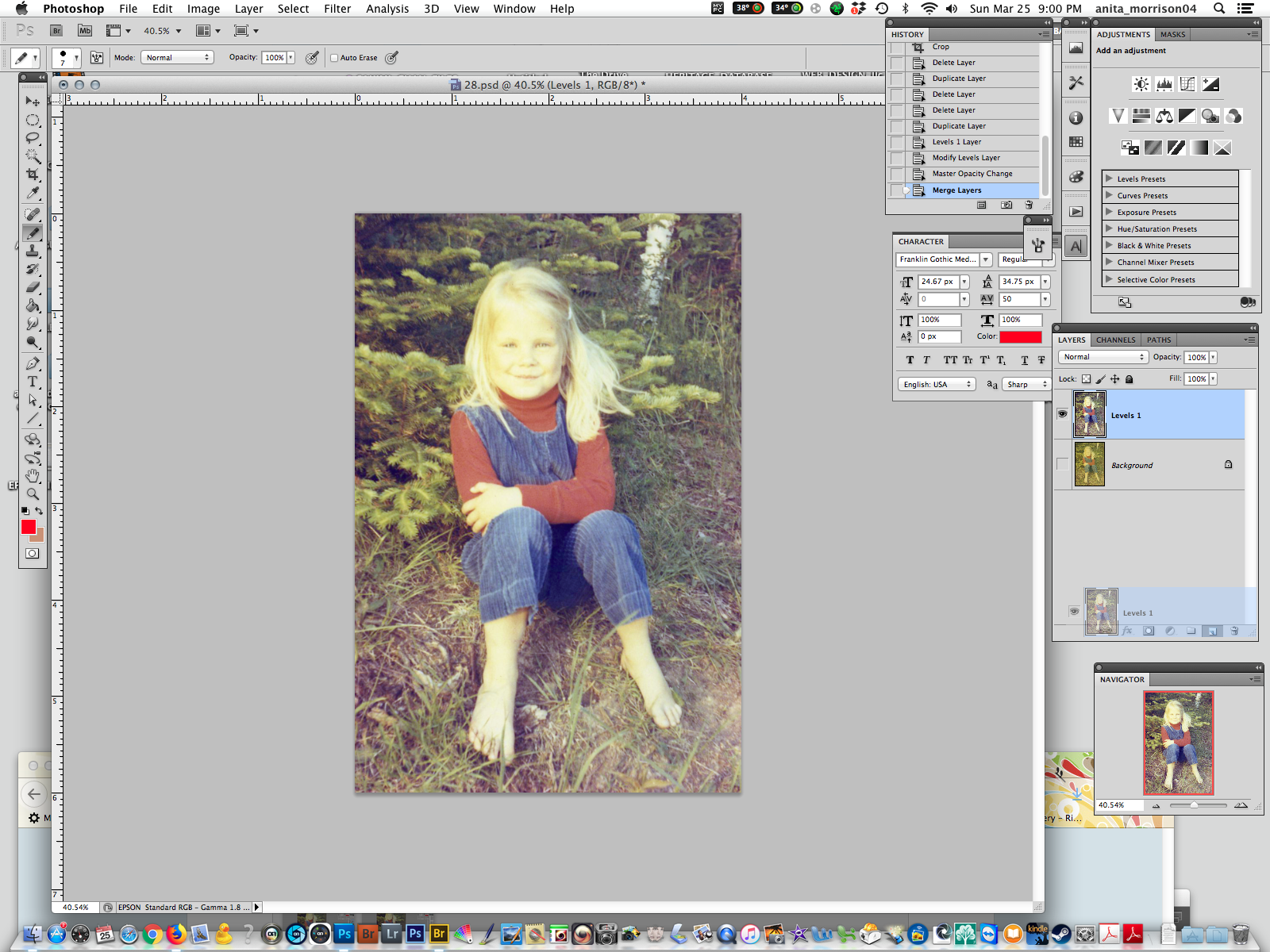Viewport: 1270px width, 952px height.
Task: Click the Character text color swatch
Action: pyautogui.click(x=1020, y=336)
